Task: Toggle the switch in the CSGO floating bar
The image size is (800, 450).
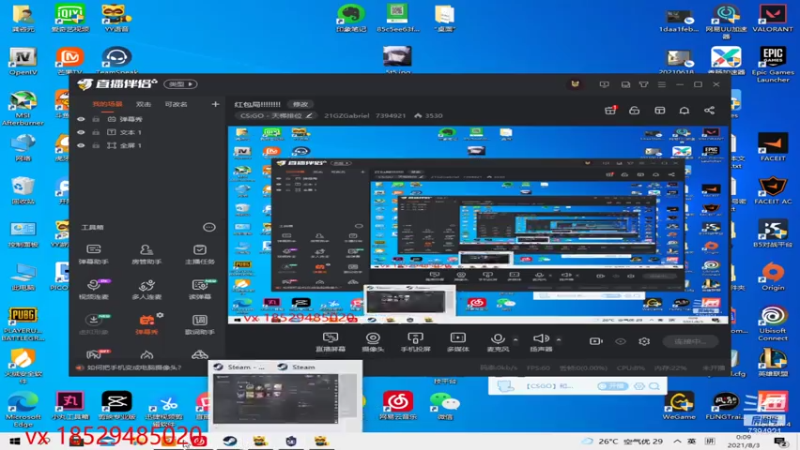Action: click(612, 386)
